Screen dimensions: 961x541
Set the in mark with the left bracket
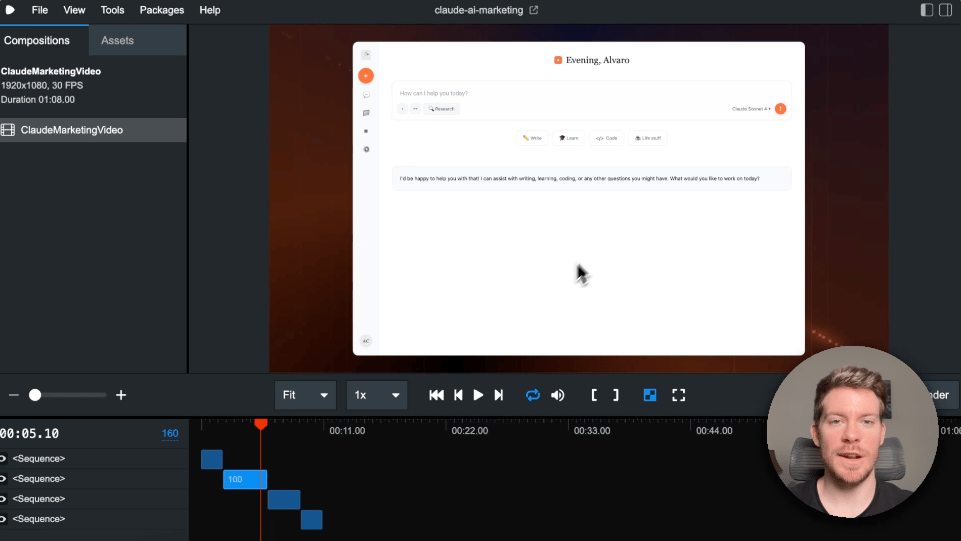(594, 395)
